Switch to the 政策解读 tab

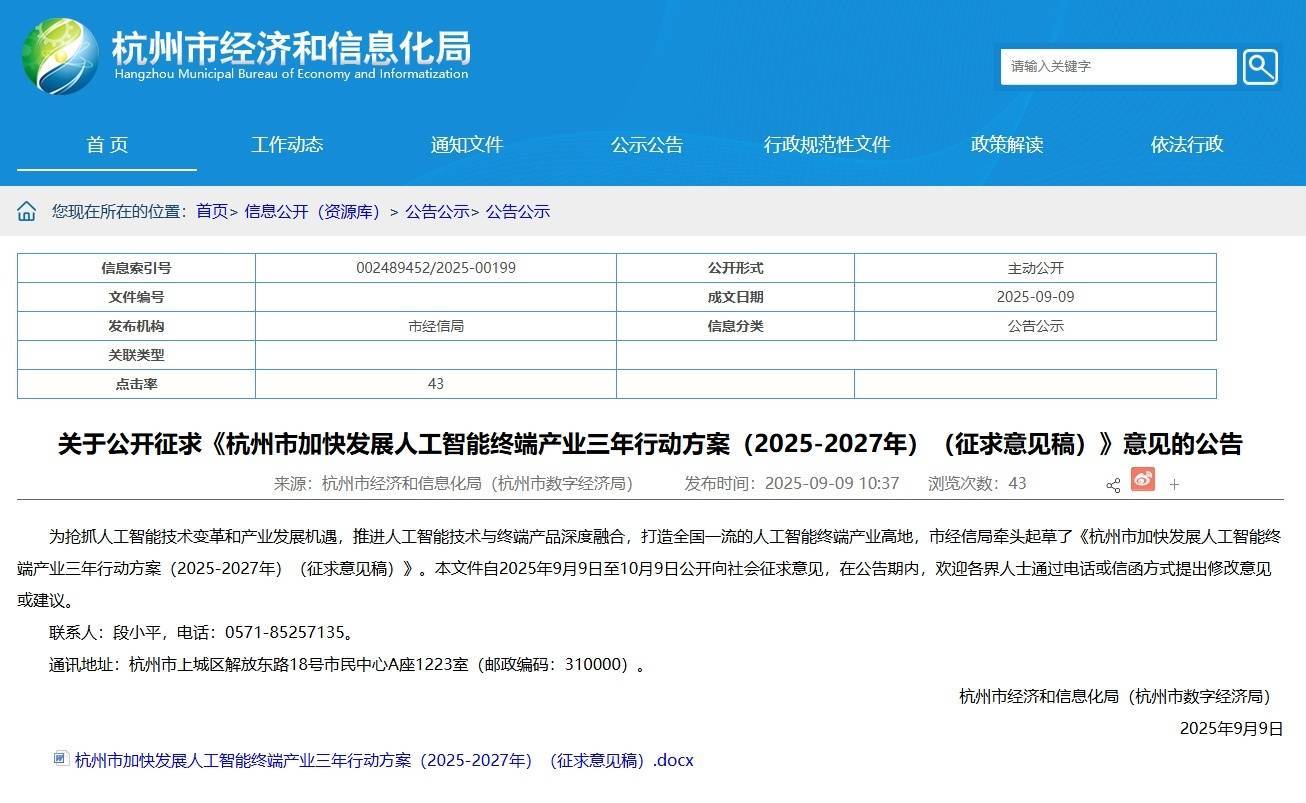[x=1005, y=144]
